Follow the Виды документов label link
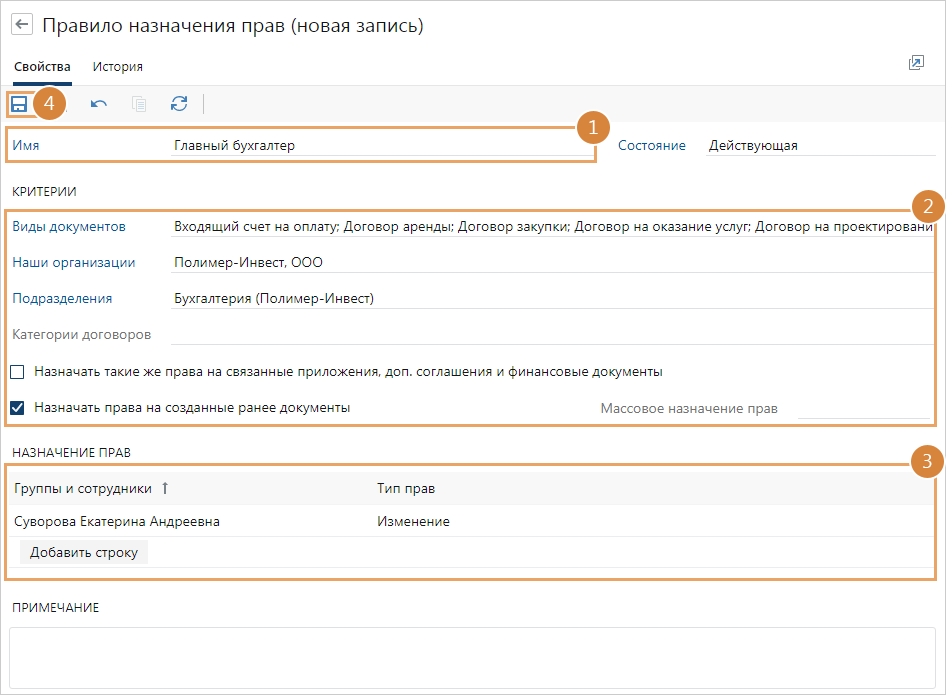The image size is (946, 695). click(69, 227)
